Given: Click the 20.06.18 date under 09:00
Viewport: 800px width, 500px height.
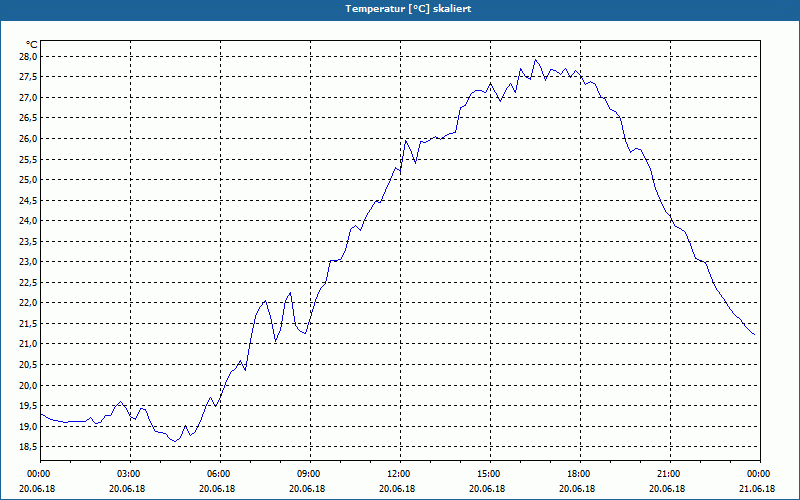Looking at the screenshot, I should [307, 489].
